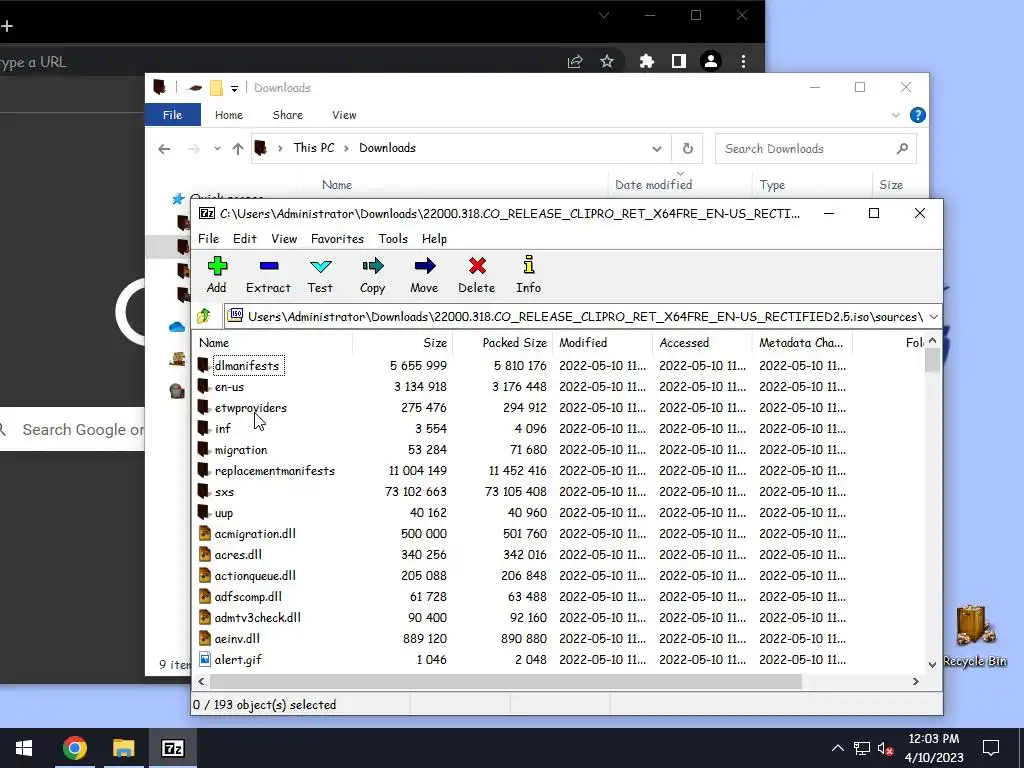Open File Explorer from the taskbar
1024x768 pixels.
pyautogui.click(x=123, y=748)
